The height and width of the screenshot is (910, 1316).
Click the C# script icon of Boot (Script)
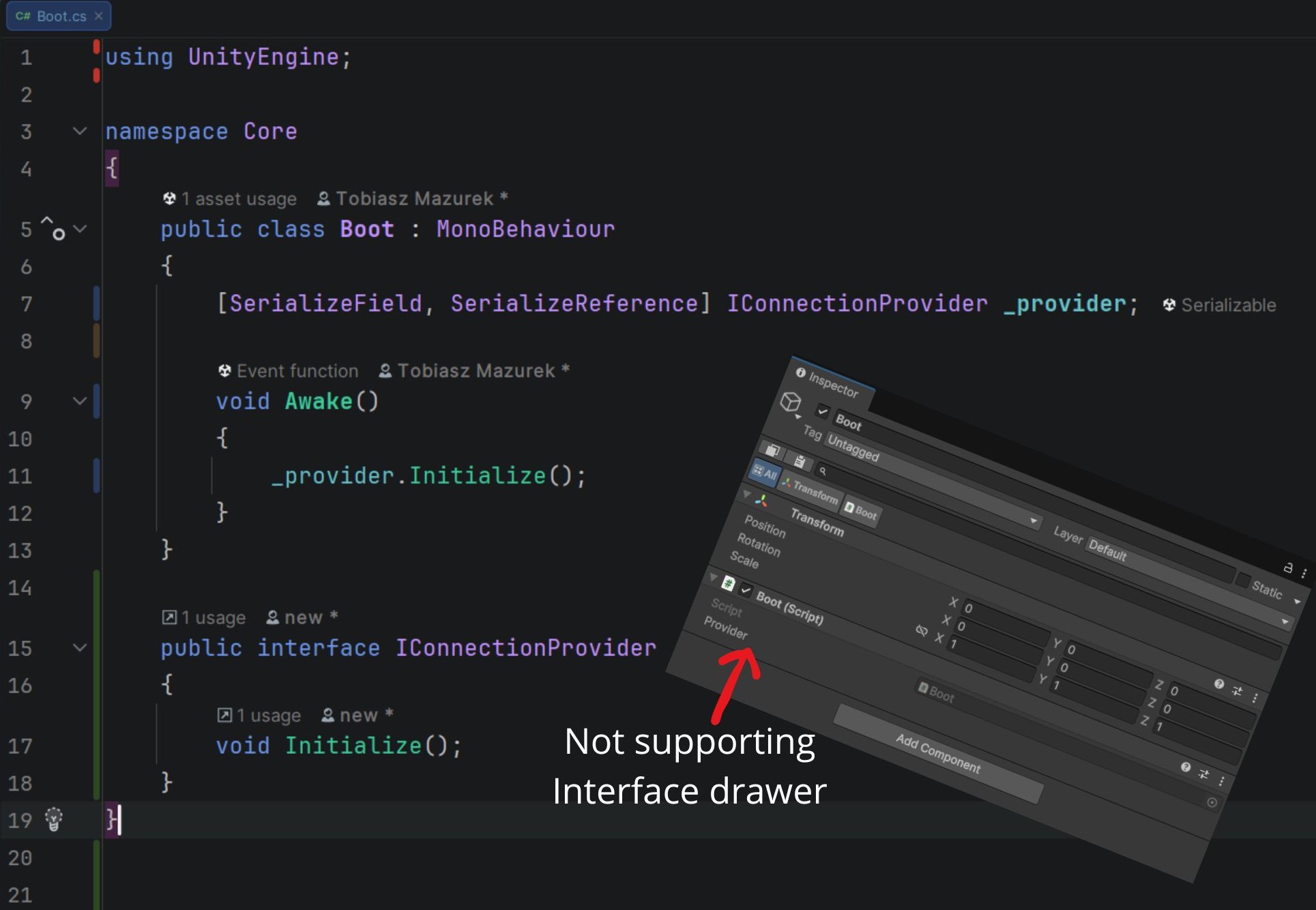click(x=728, y=583)
